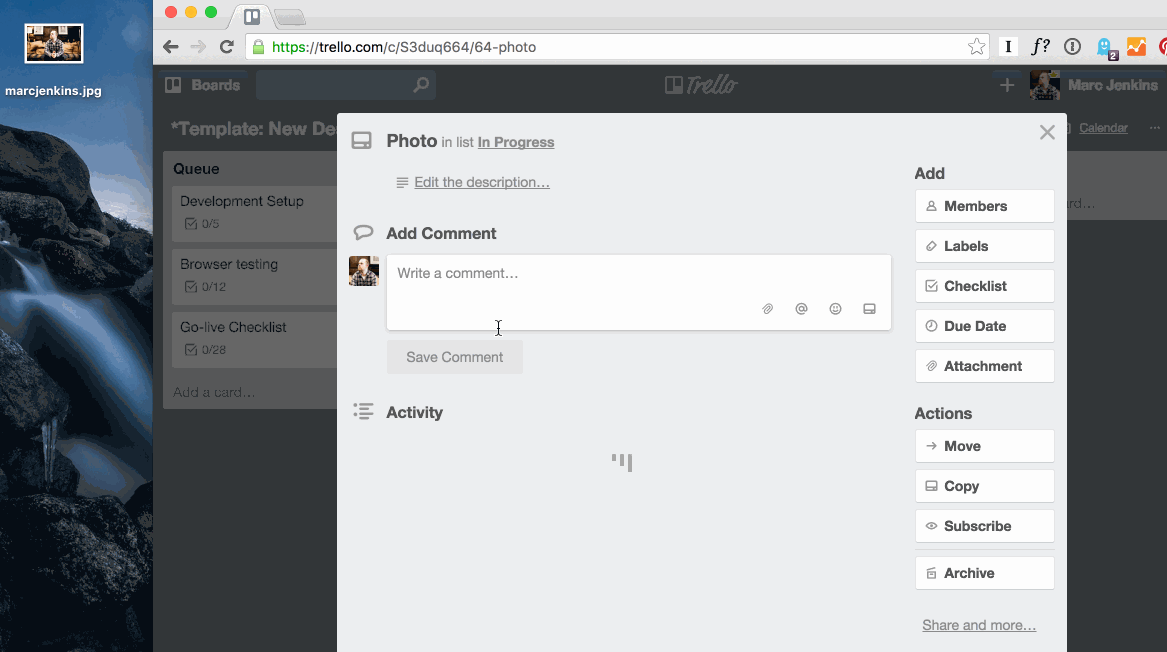Open the Share and more link
The width and height of the screenshot is (1167, 652).
(979, 625)
